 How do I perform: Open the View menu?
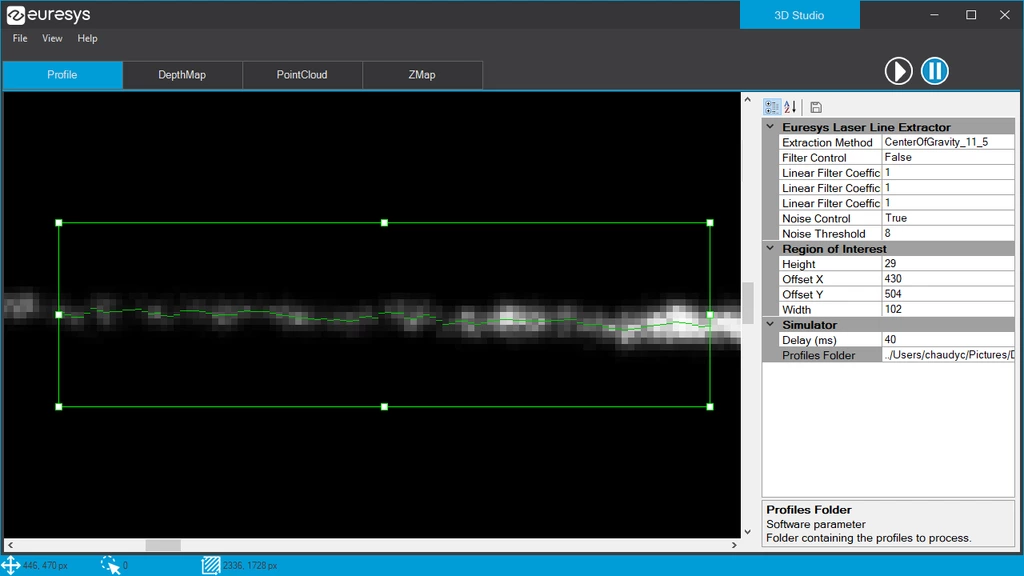(52, 38)
